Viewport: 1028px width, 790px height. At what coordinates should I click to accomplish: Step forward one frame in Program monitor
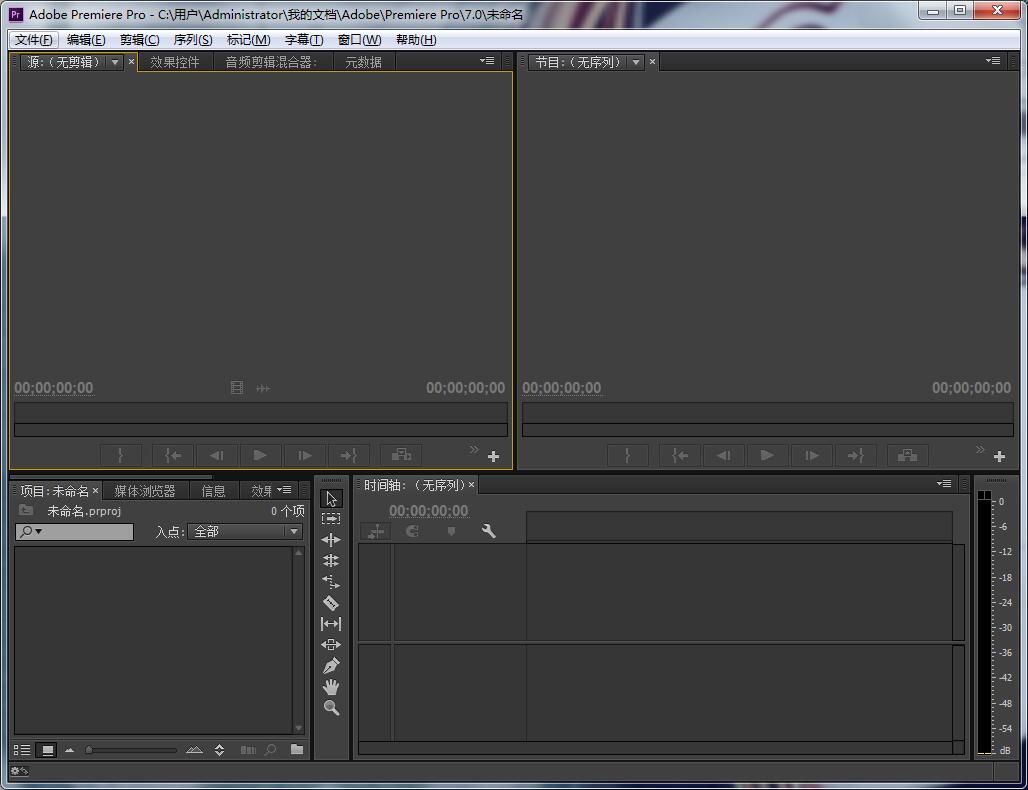(811, 455)
